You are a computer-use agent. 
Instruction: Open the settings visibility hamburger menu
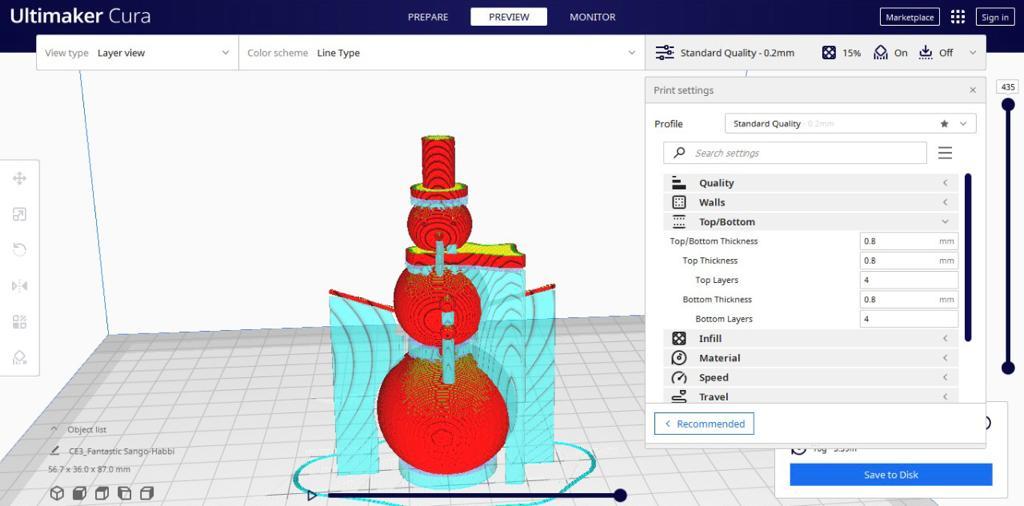944,153
